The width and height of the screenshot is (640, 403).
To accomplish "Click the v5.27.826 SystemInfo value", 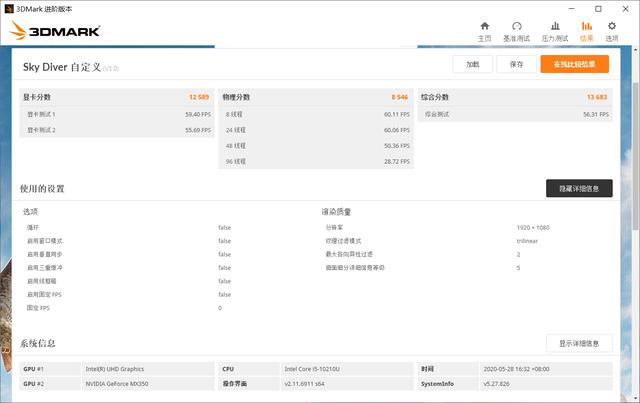I will tap(496, 384).
